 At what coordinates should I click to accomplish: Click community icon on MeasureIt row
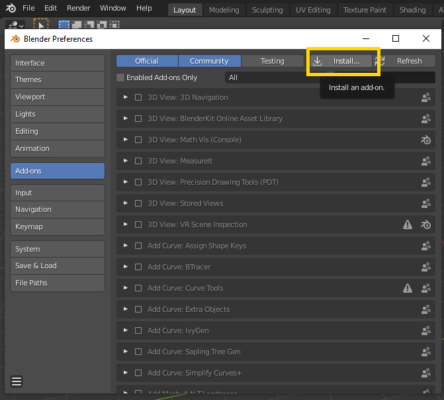point(426,161)
